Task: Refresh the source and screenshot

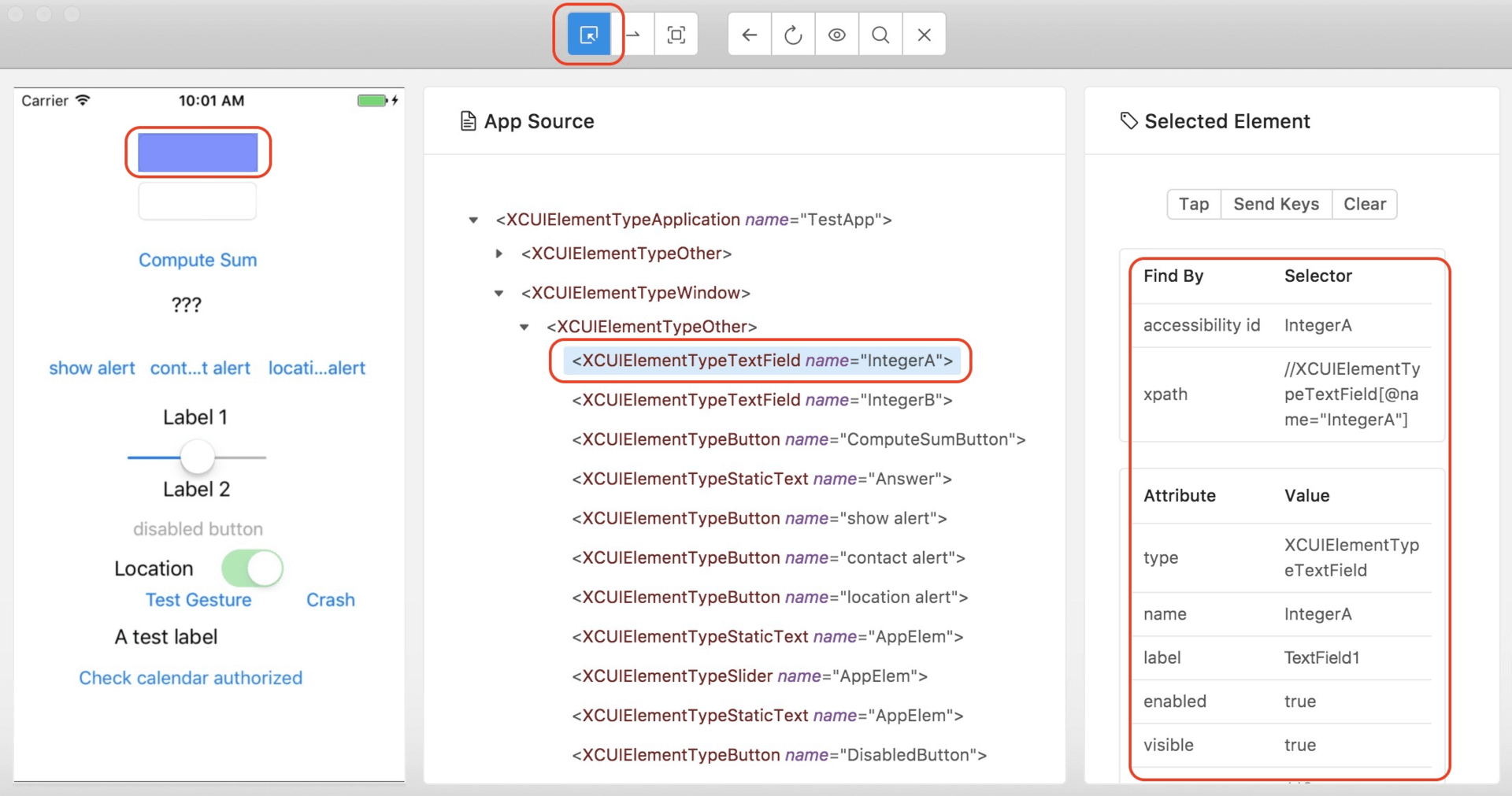Action: point(793,35)
